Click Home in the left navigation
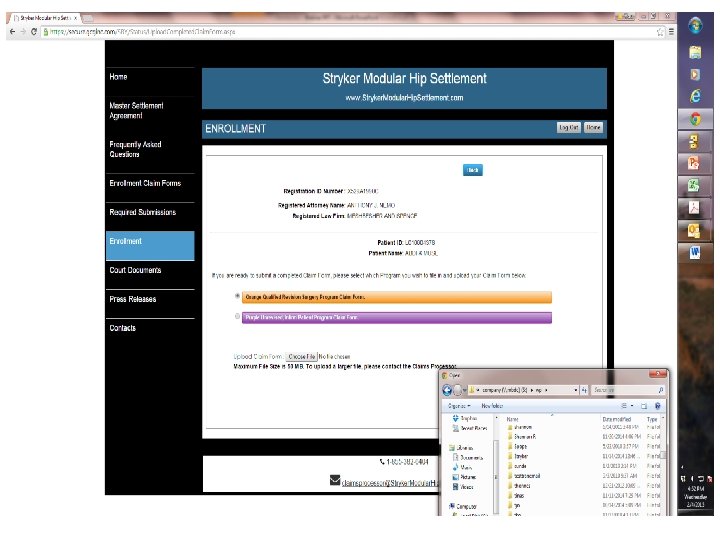The image size is (720, 540). (118, 77)
